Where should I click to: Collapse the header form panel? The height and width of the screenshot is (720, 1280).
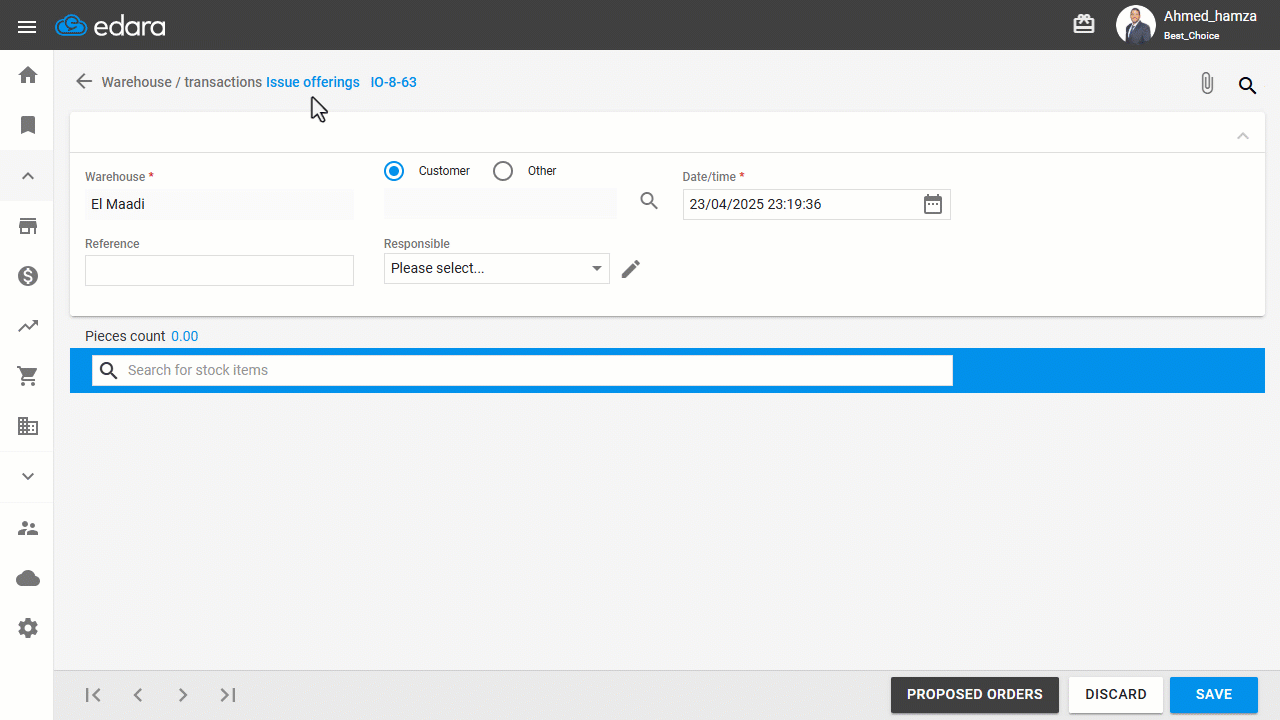pyautogui.click(x=1243, y=135)
